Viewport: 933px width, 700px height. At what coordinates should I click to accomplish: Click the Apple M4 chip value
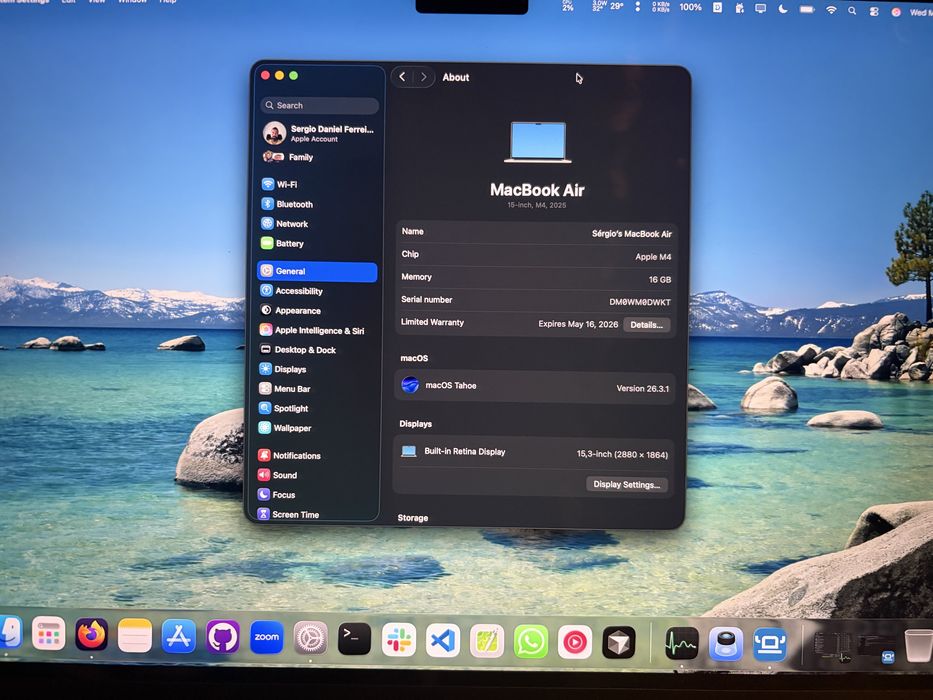[x=653, y=257]
